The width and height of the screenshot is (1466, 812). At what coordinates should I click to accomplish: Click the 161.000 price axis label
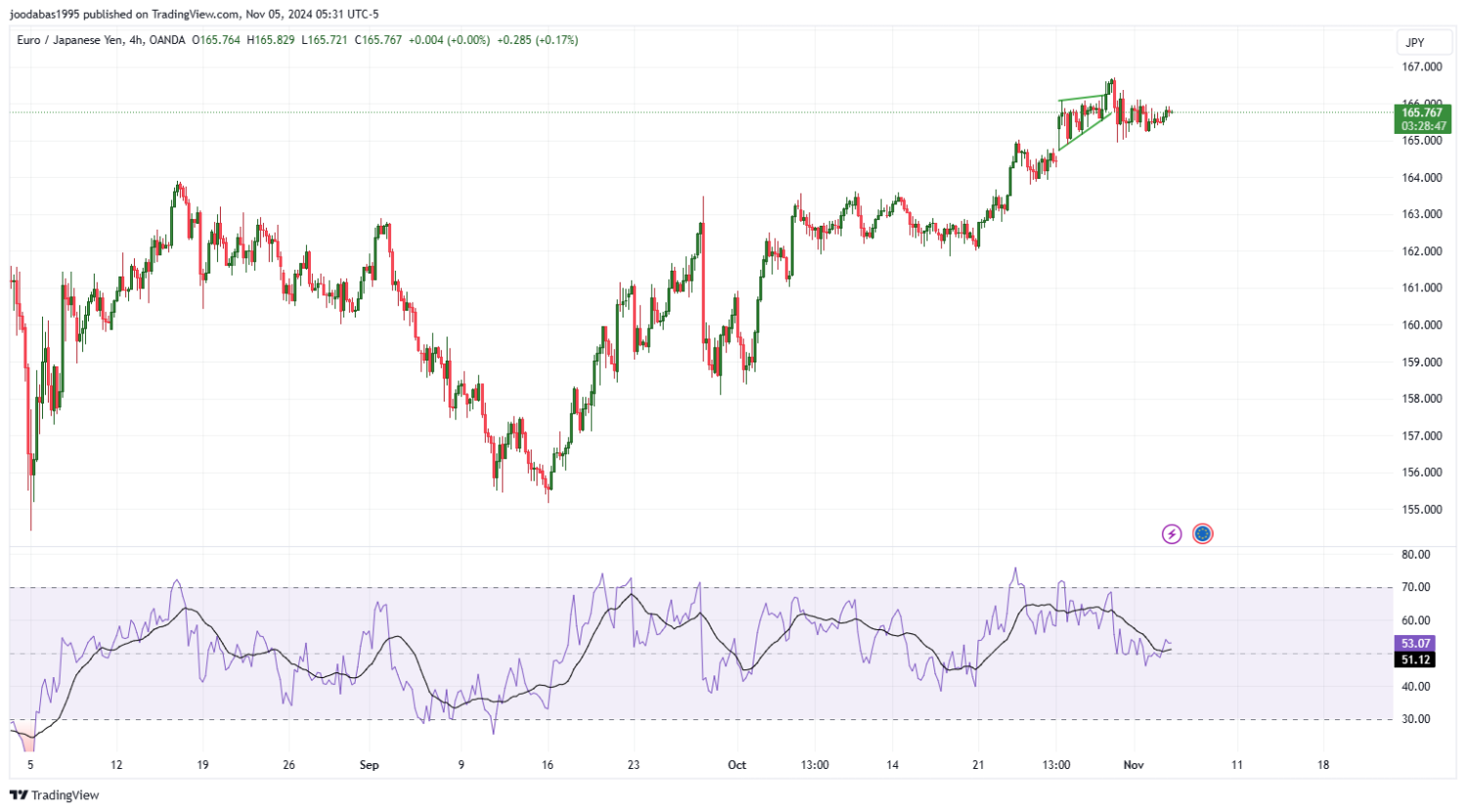(1422, 288)
